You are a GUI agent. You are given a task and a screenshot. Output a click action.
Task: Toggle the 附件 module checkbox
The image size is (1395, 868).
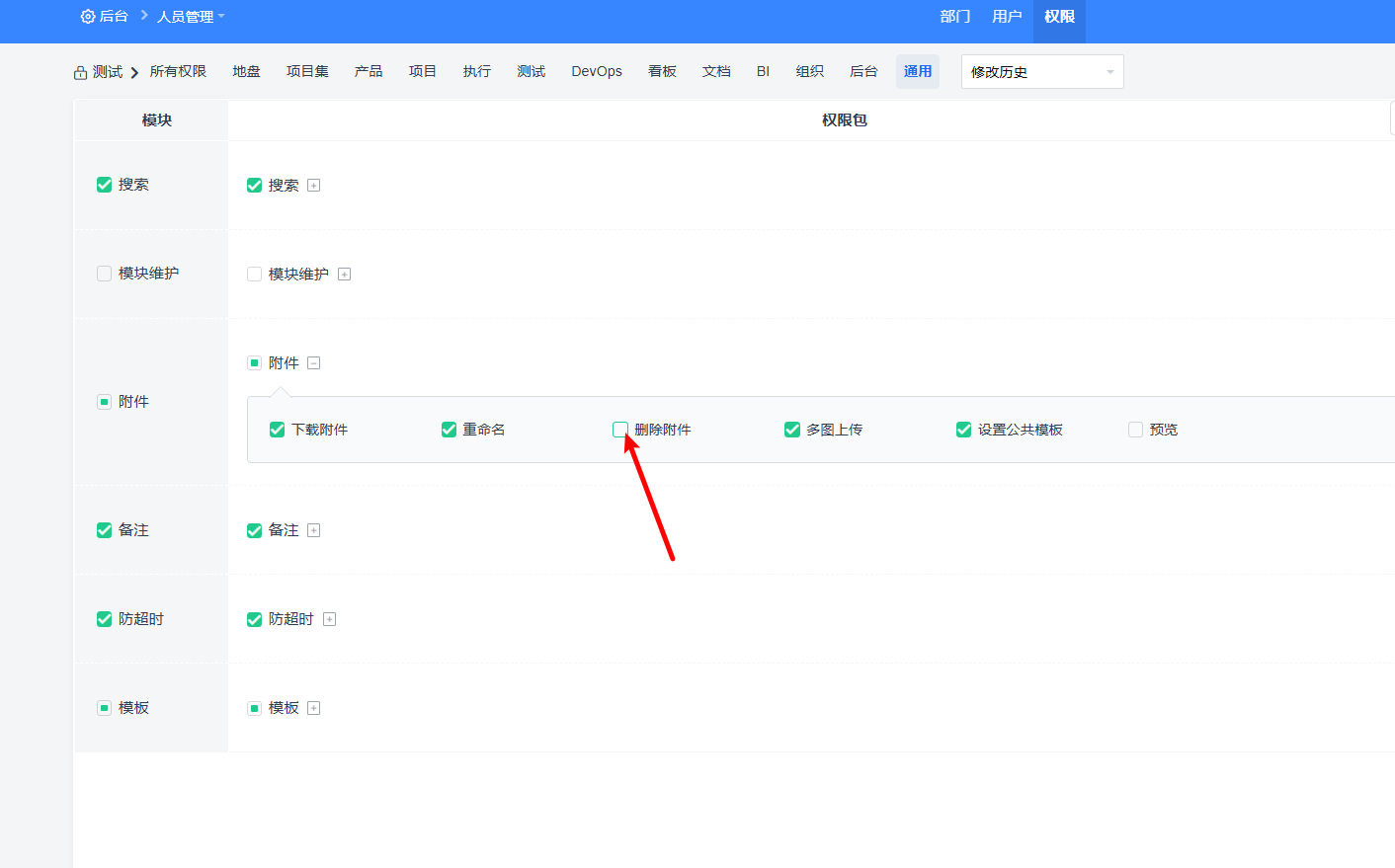click(x=104, y=402)
